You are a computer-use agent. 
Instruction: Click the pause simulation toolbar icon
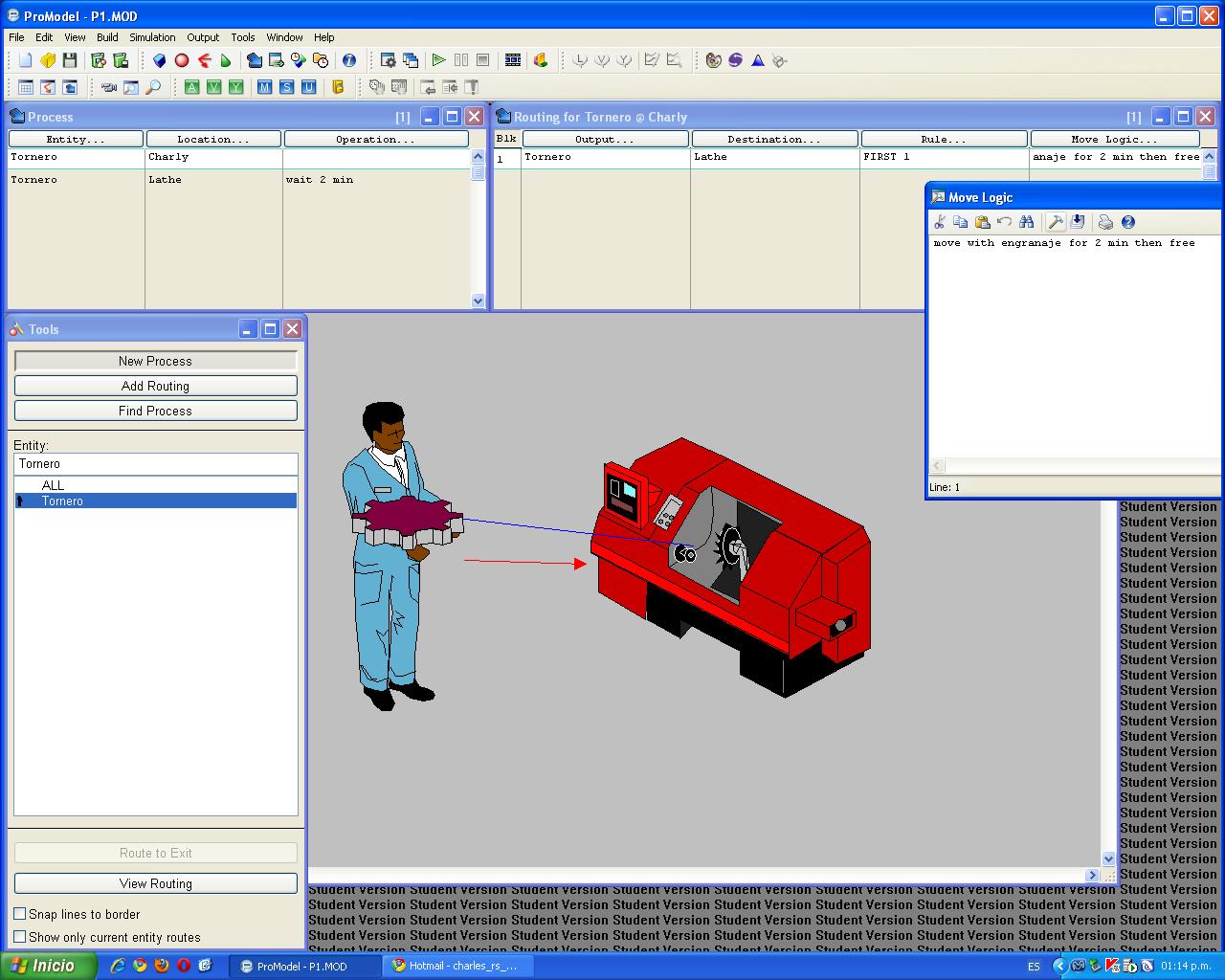coord(460,59)
